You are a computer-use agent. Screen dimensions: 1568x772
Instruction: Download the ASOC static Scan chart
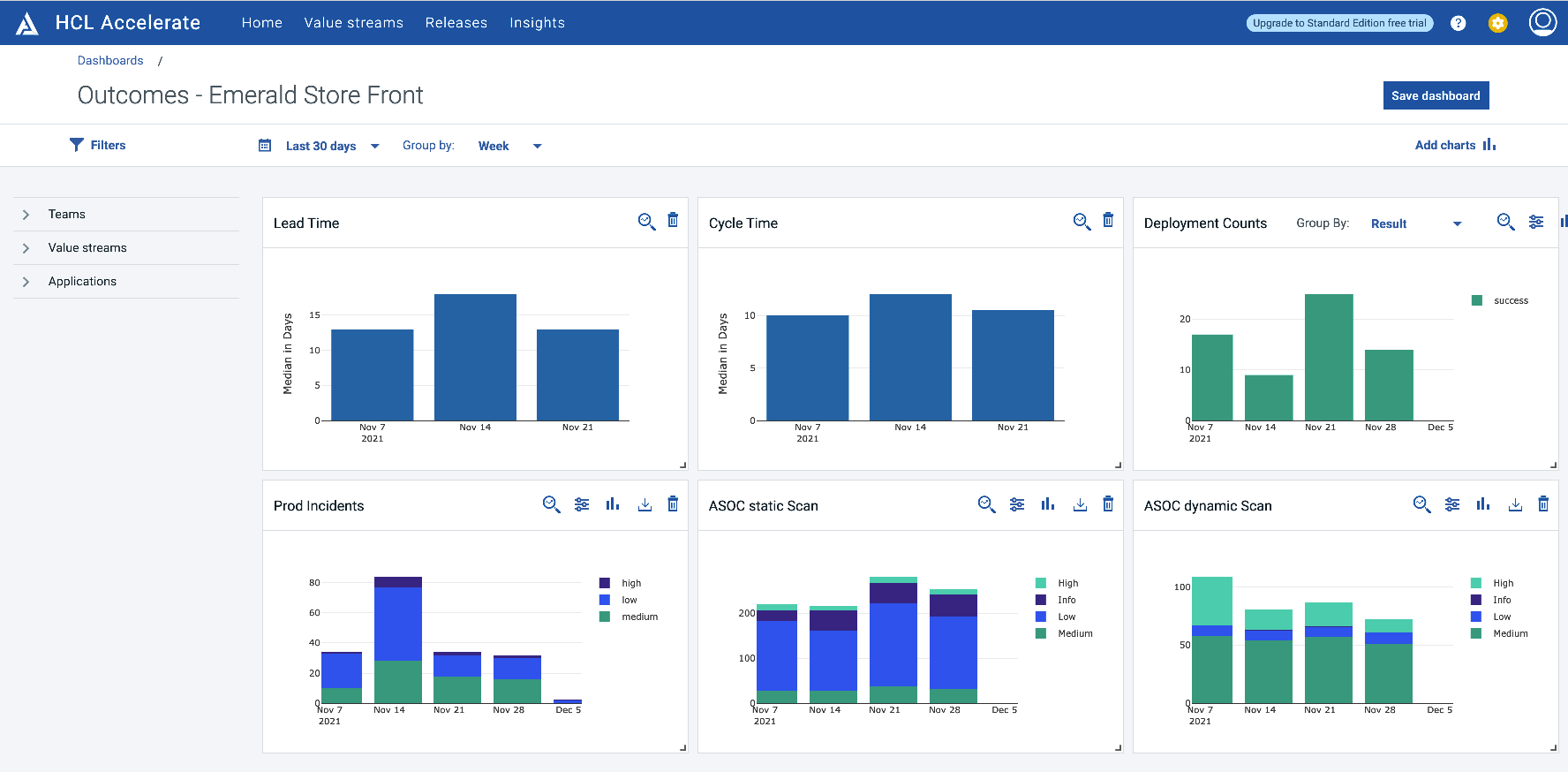pos(1080,504)
